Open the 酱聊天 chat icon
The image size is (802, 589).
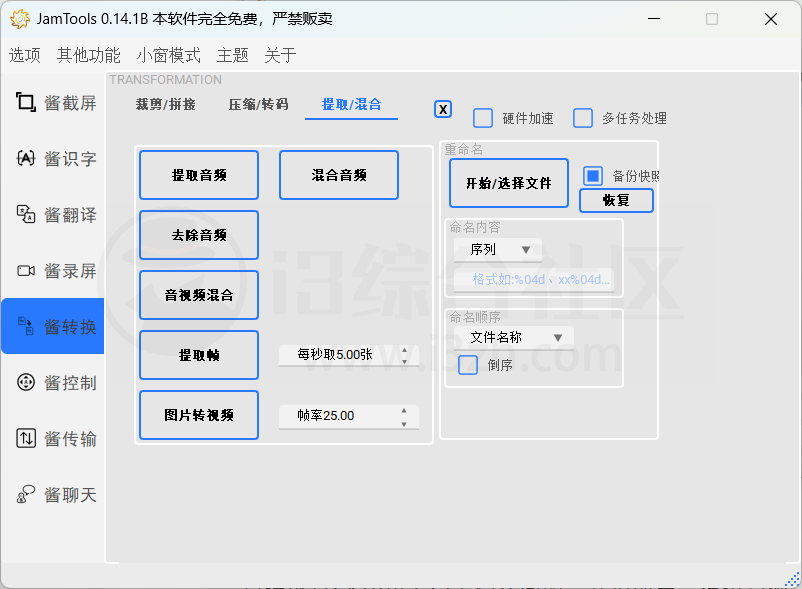tap(26, 494)
